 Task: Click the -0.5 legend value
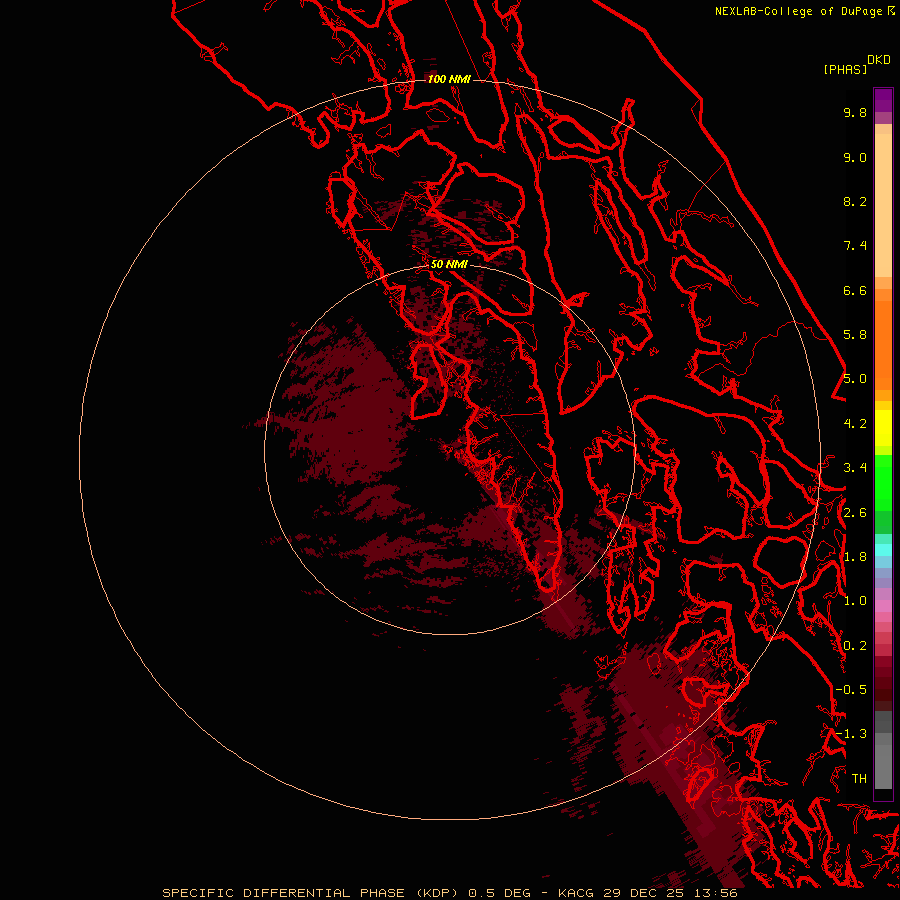coord(851,690)
